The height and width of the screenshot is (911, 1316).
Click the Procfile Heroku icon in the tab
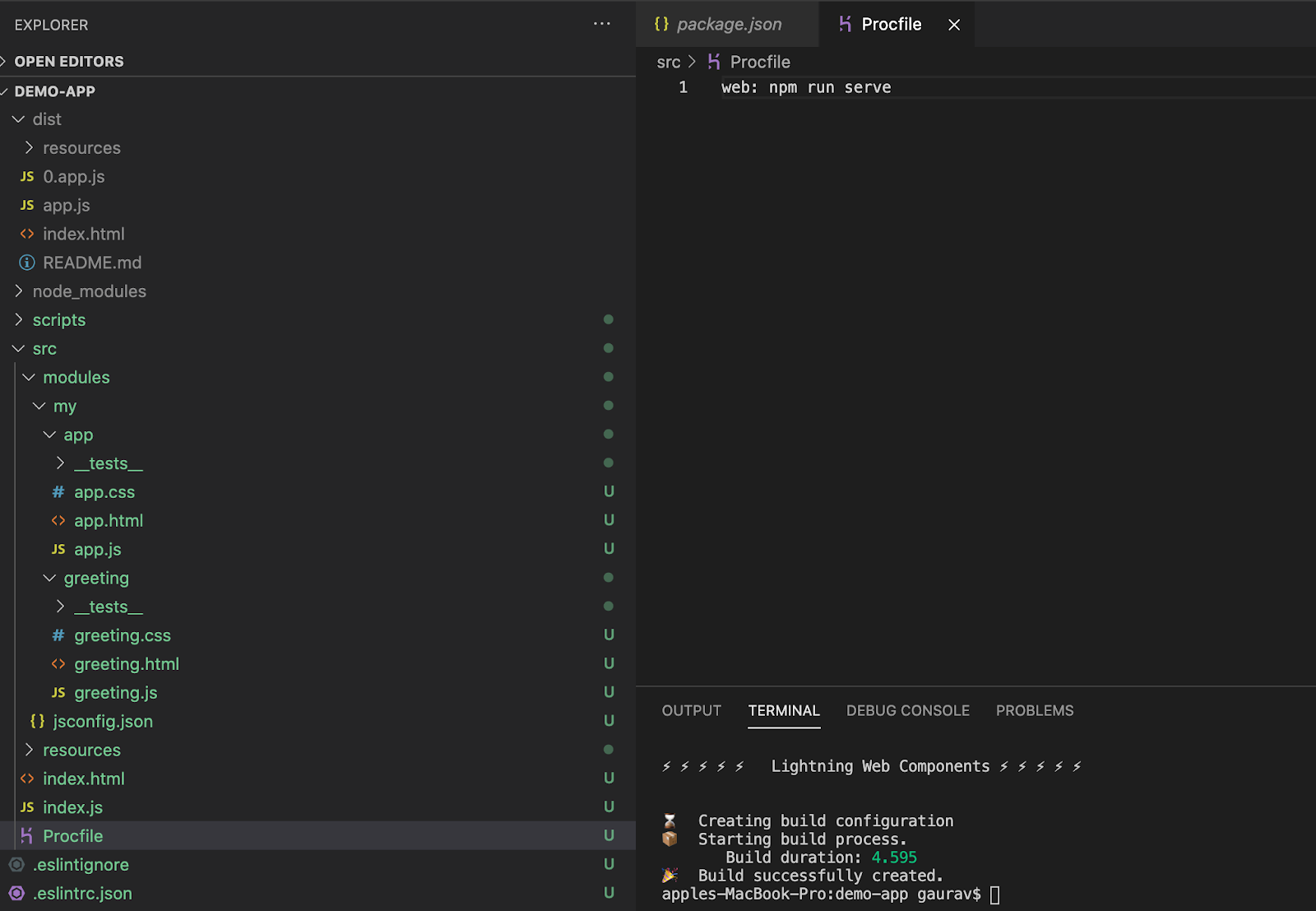[844, 24]
